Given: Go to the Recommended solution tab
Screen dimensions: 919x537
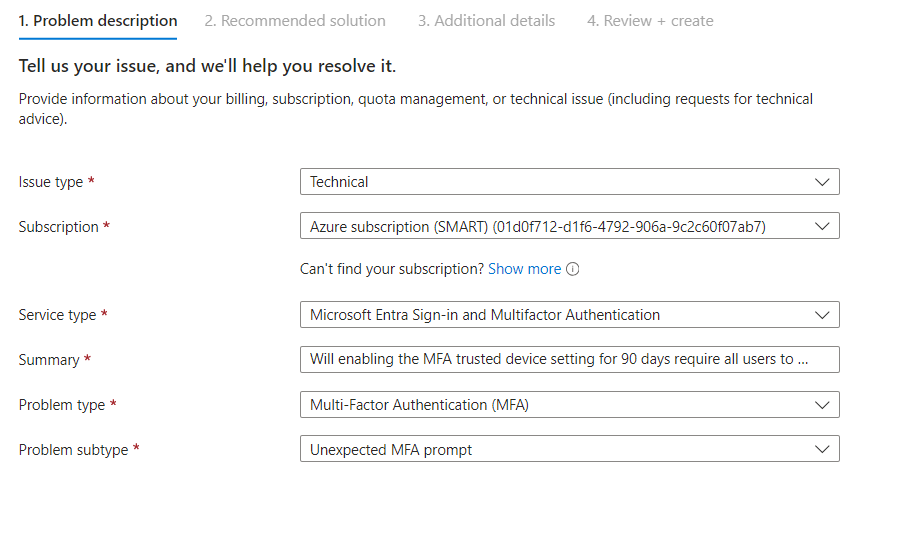Looking at the screenshot, I should (x=295, y=21).
